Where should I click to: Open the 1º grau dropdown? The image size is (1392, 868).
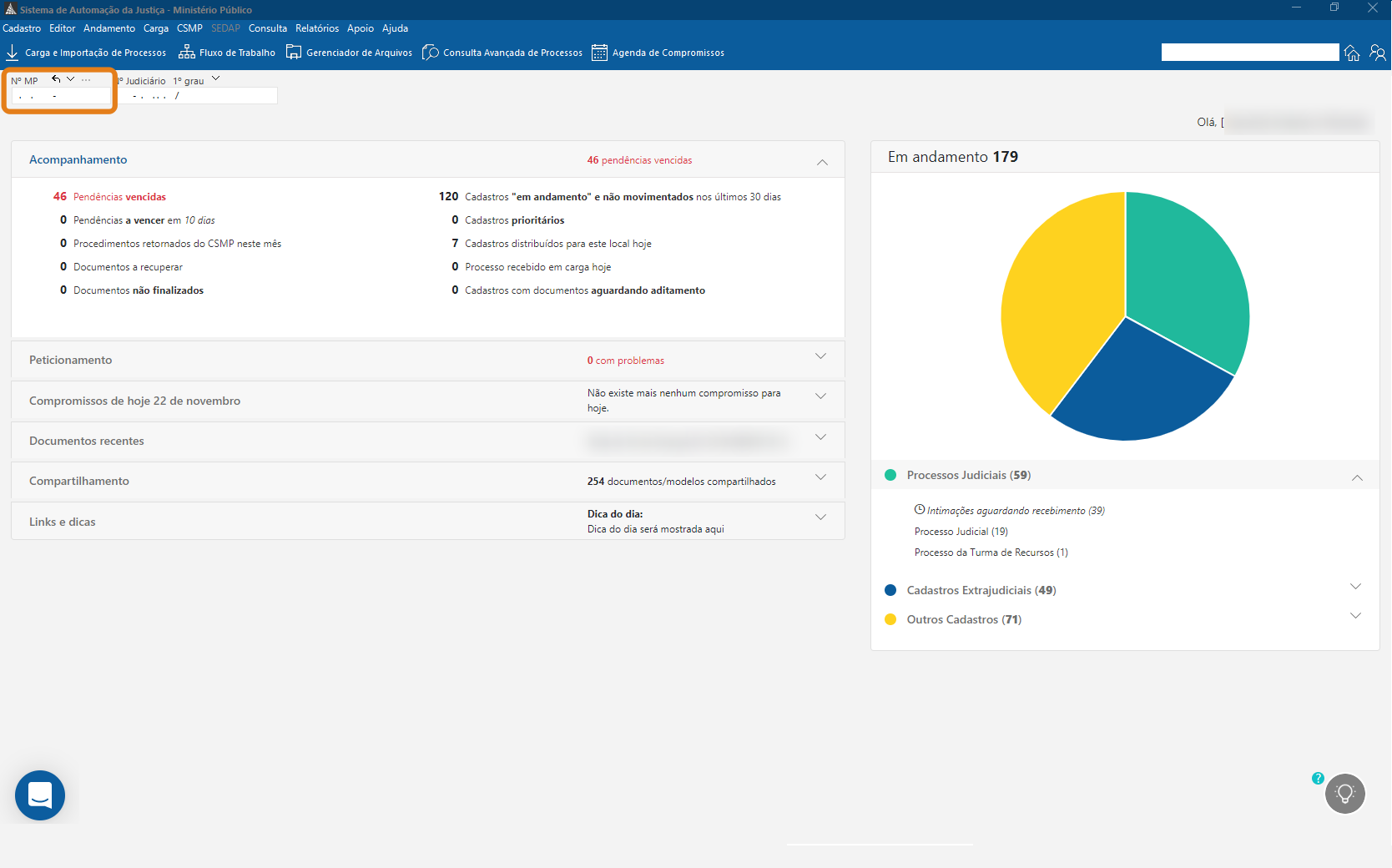click(x=215, y=78)
